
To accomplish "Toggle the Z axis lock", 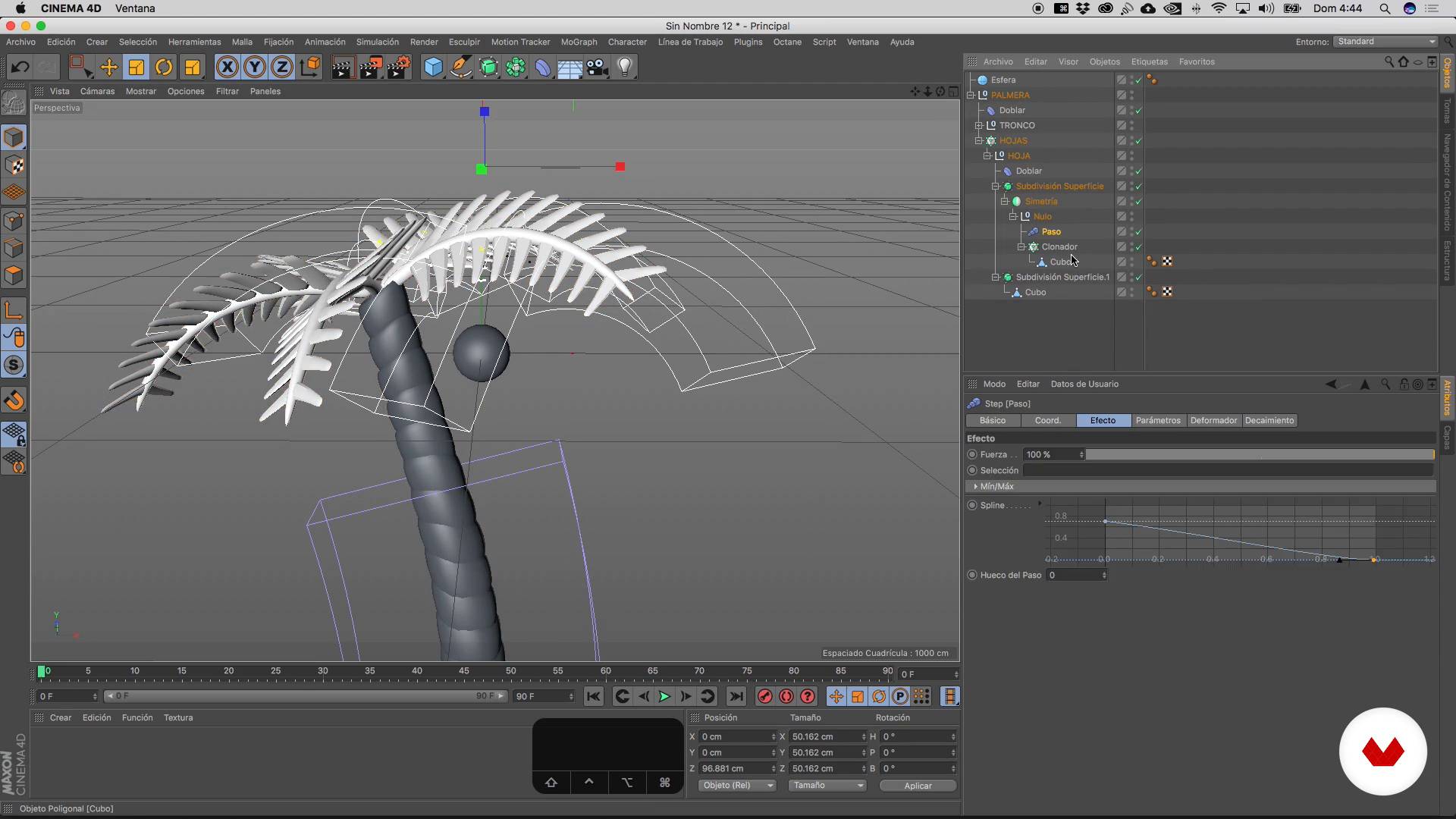I will tap(282, 67).
